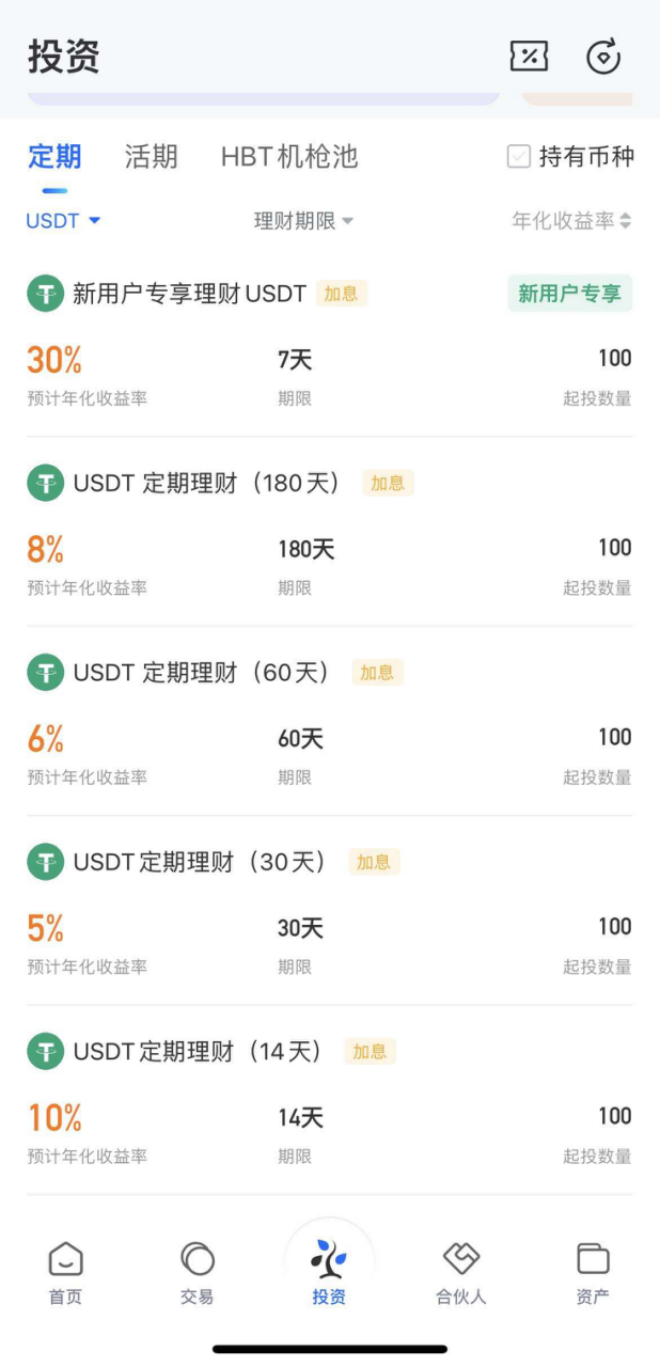Open the coupon ticket icon
The image size is (660, 1368).
tap(529, 57)
